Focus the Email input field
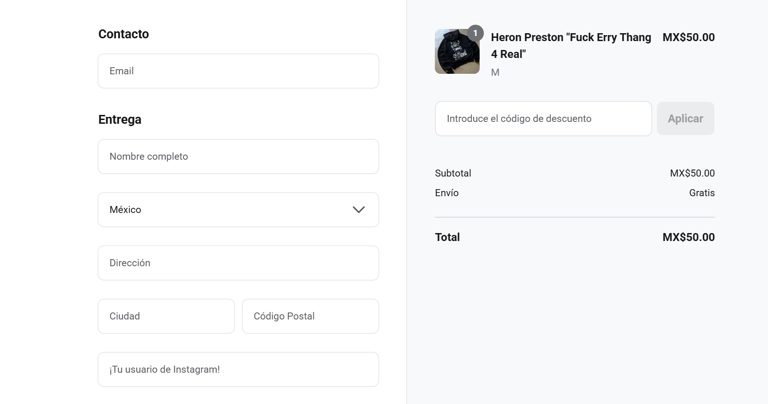768x404 pixels. coord(237,71)
